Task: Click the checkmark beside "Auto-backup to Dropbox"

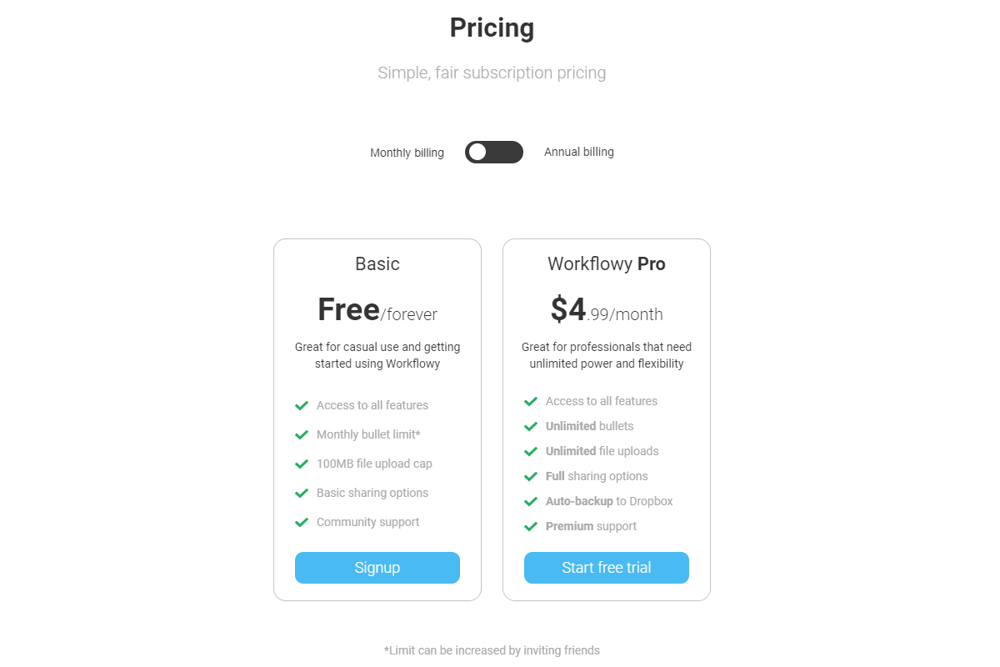Action: (530, 501)
